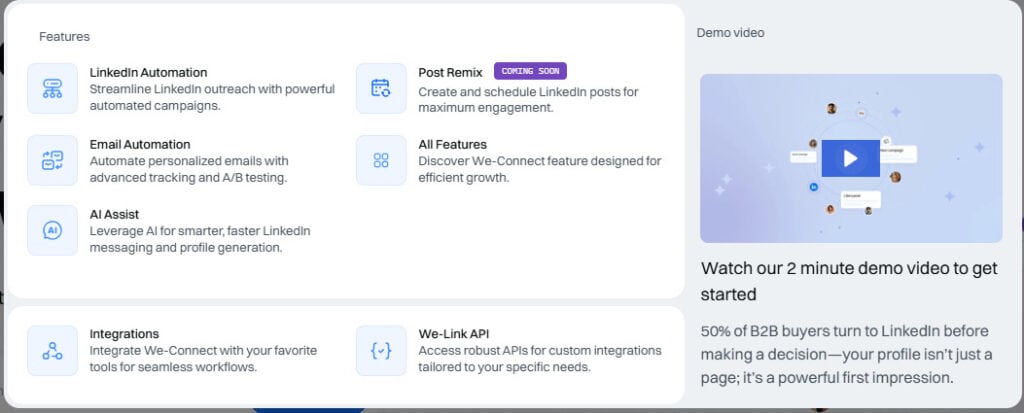1024x413 pixels.
Task: Click the All Features grid icon
Action: tap(381, 160)
